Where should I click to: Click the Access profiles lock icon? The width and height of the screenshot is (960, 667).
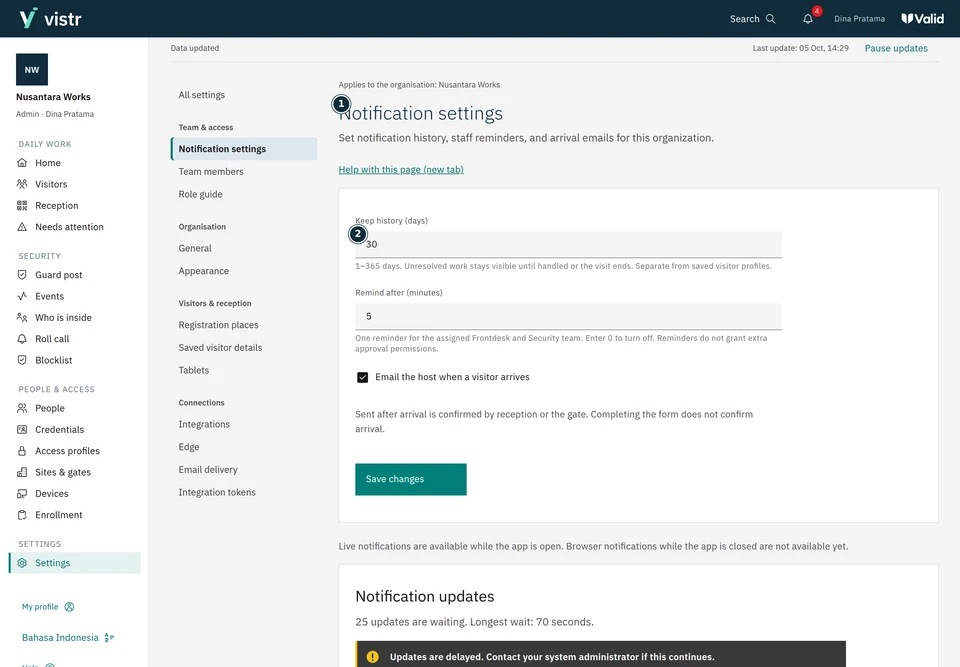coord(22,451)
